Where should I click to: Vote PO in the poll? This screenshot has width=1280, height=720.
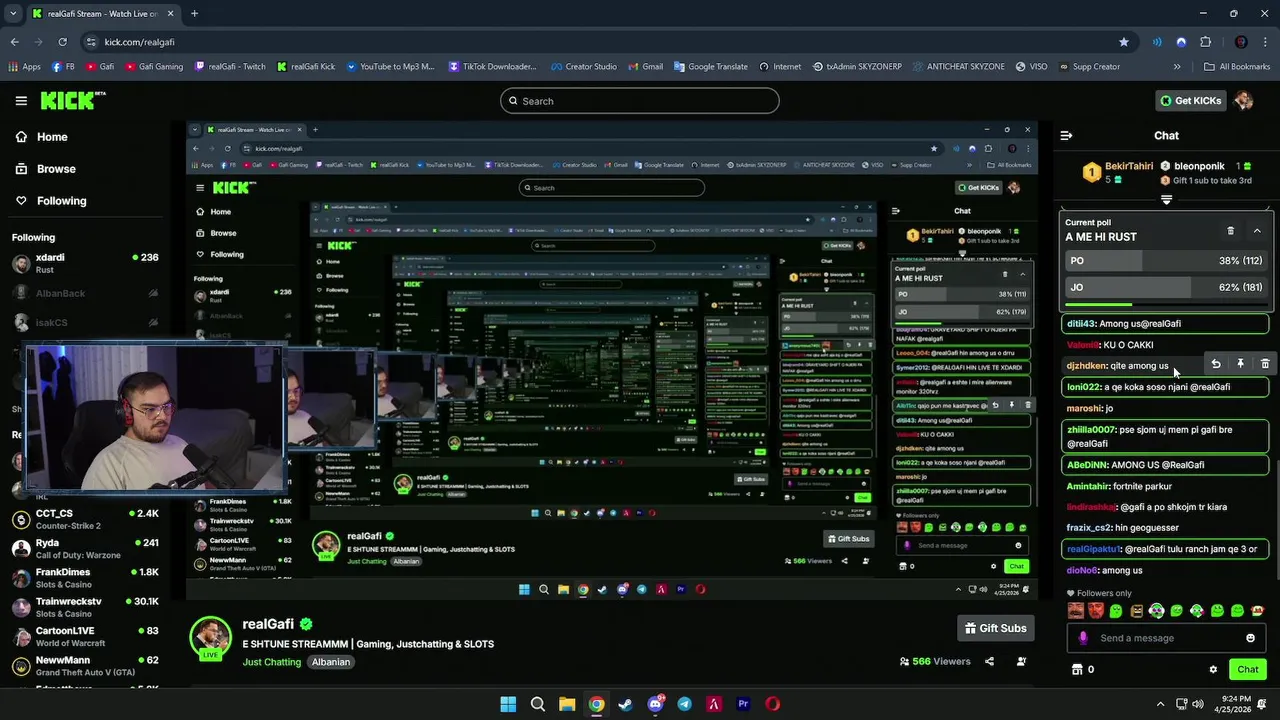tap(1166, 260)
